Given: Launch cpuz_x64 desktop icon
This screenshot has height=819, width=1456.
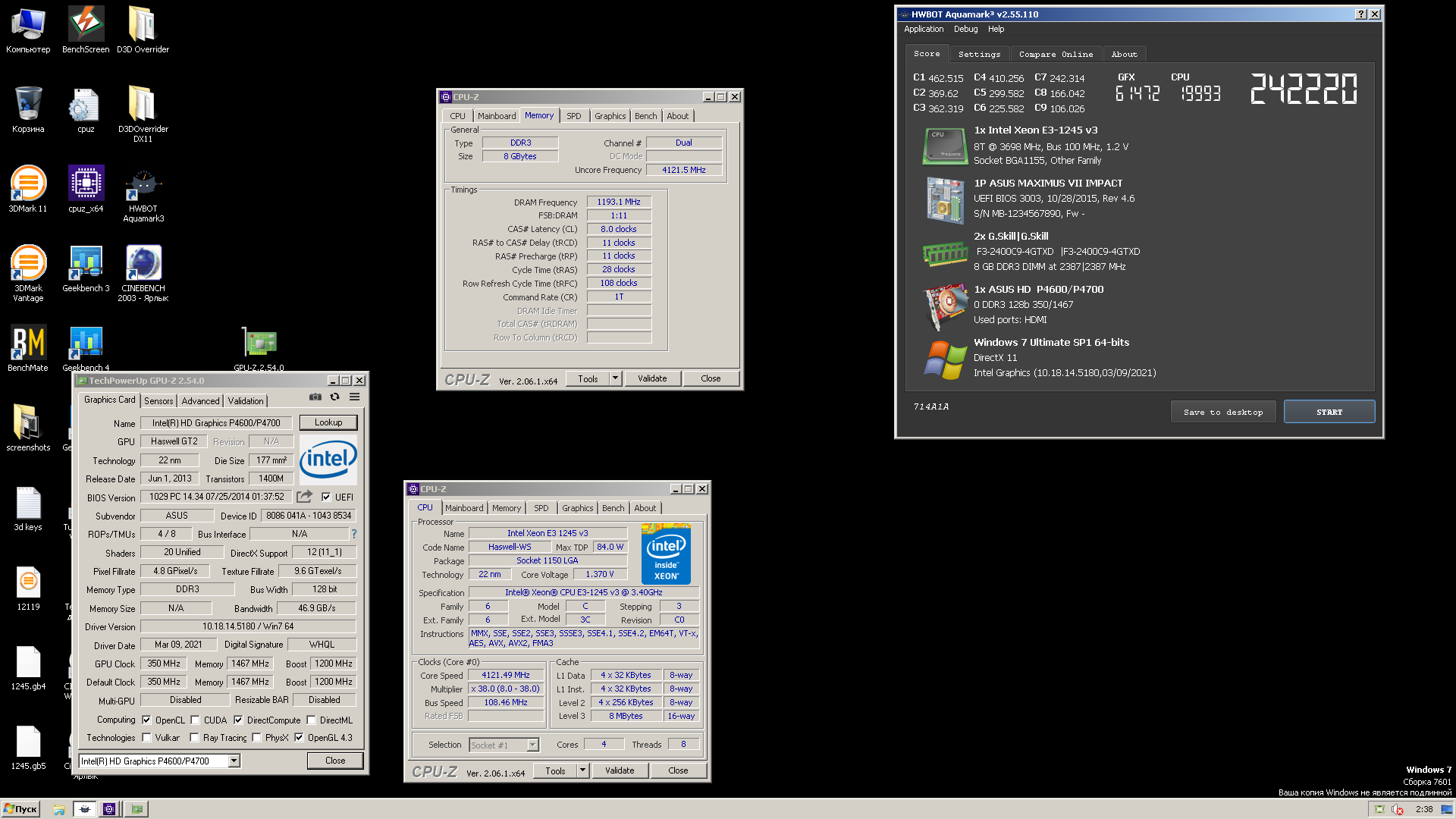Looking at the screenshot, I should pyautogui.click(x=86, y=190).
